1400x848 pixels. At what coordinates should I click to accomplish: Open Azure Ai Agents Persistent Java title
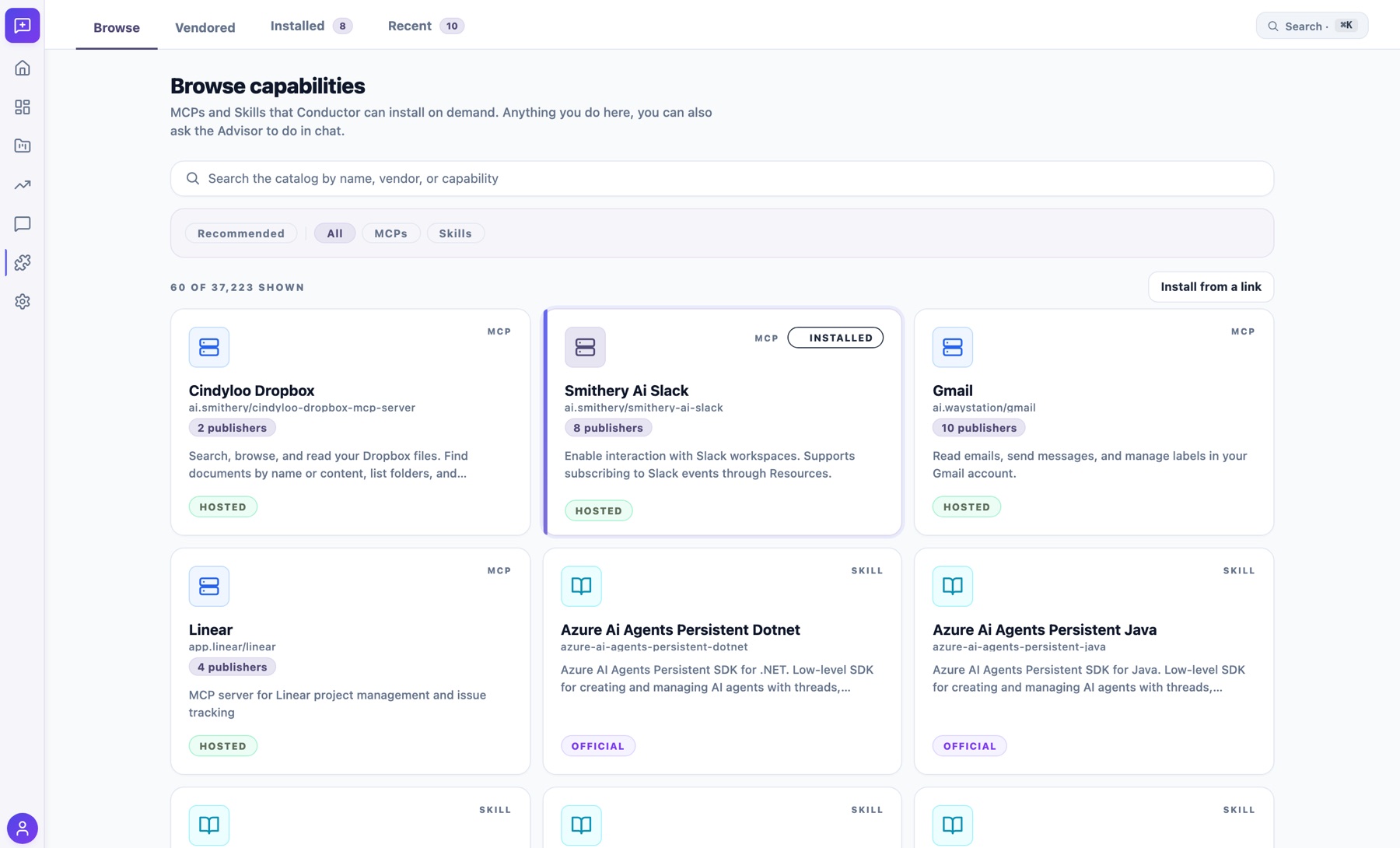point(1045,629)
